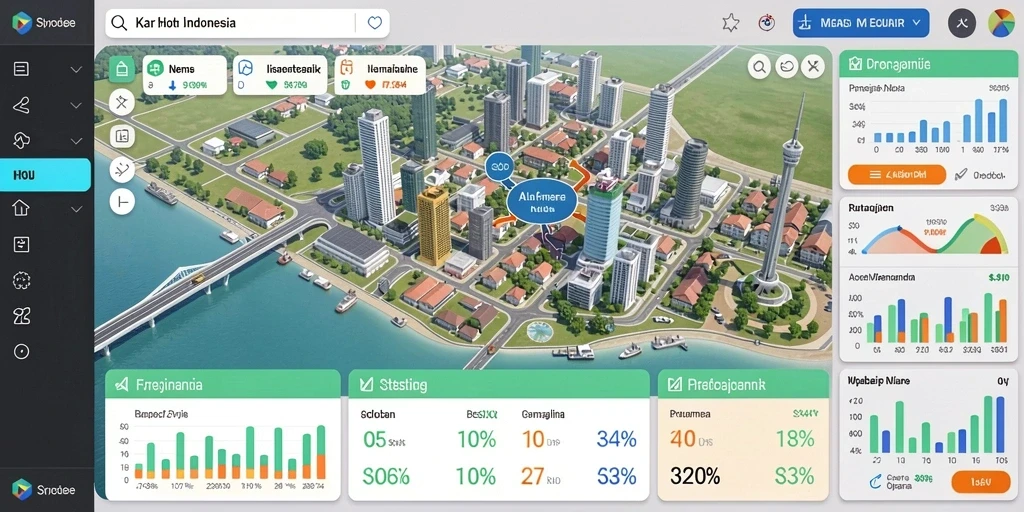Select the Nems tab on the map
This screenshot has width=1024, height=512.
[x=184, y=75]
